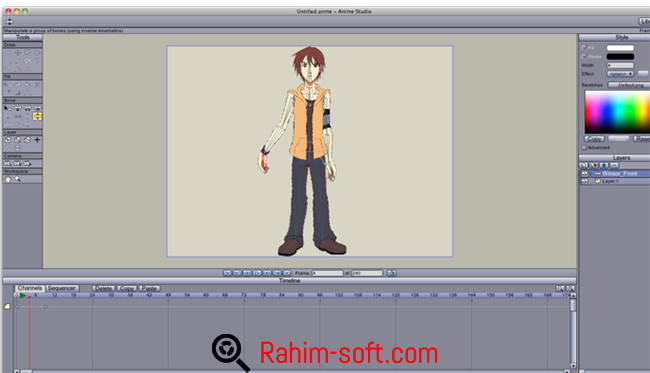This screenshot has width=650, height=373.
Task: Jump to the end with the last transport button
Action: (287, 273)
